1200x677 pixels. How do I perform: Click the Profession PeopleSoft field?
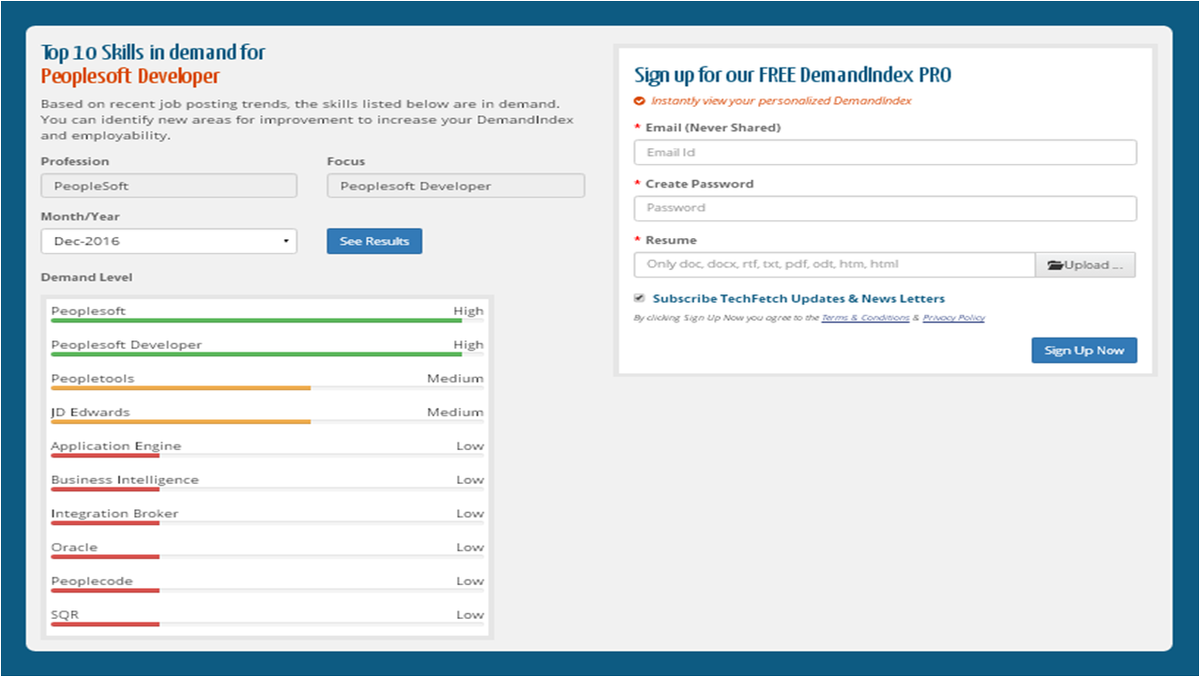pos(169,186)
